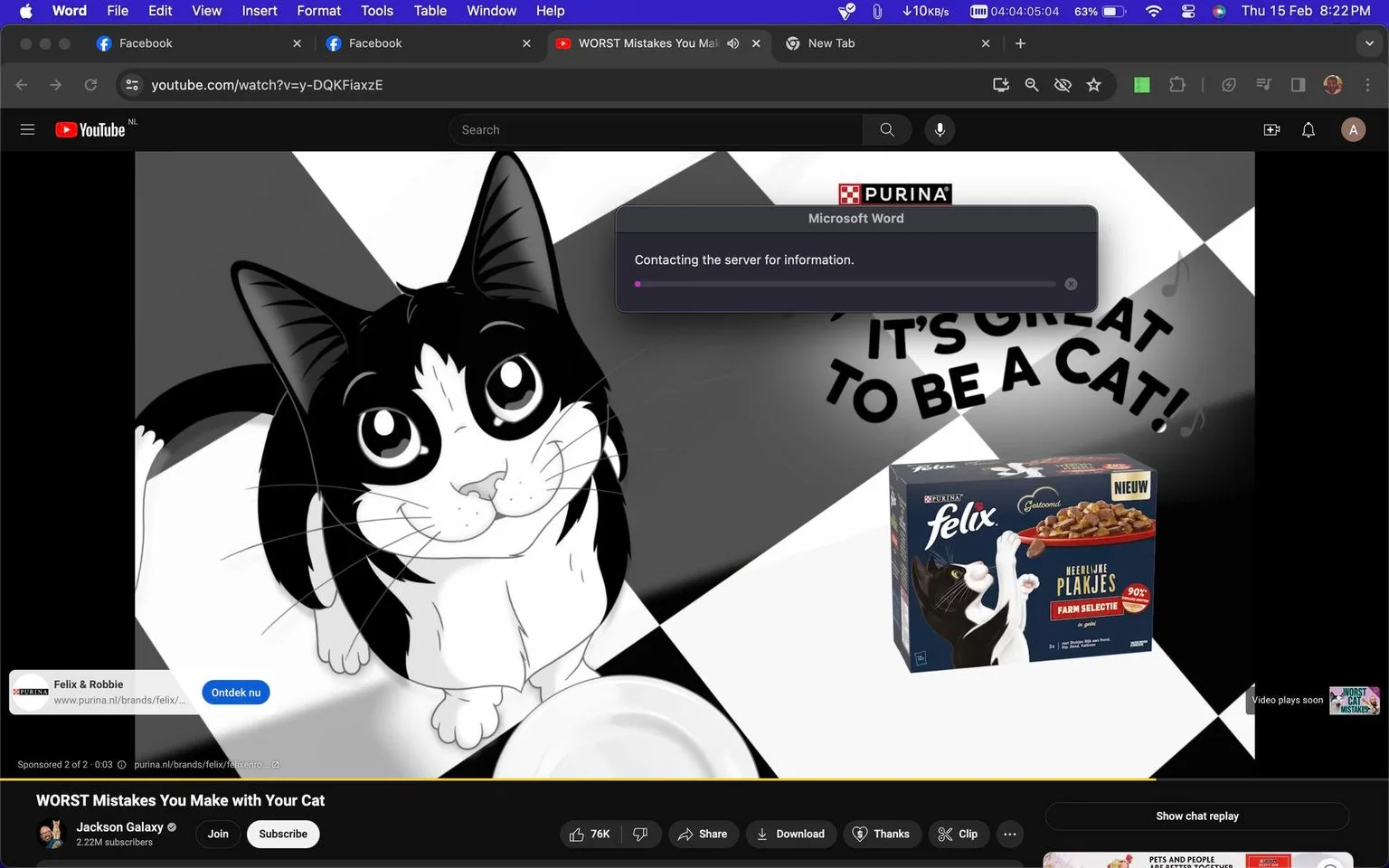Dislike the video with thumbs down
1389x868 pixels.
tap(640, 834)
